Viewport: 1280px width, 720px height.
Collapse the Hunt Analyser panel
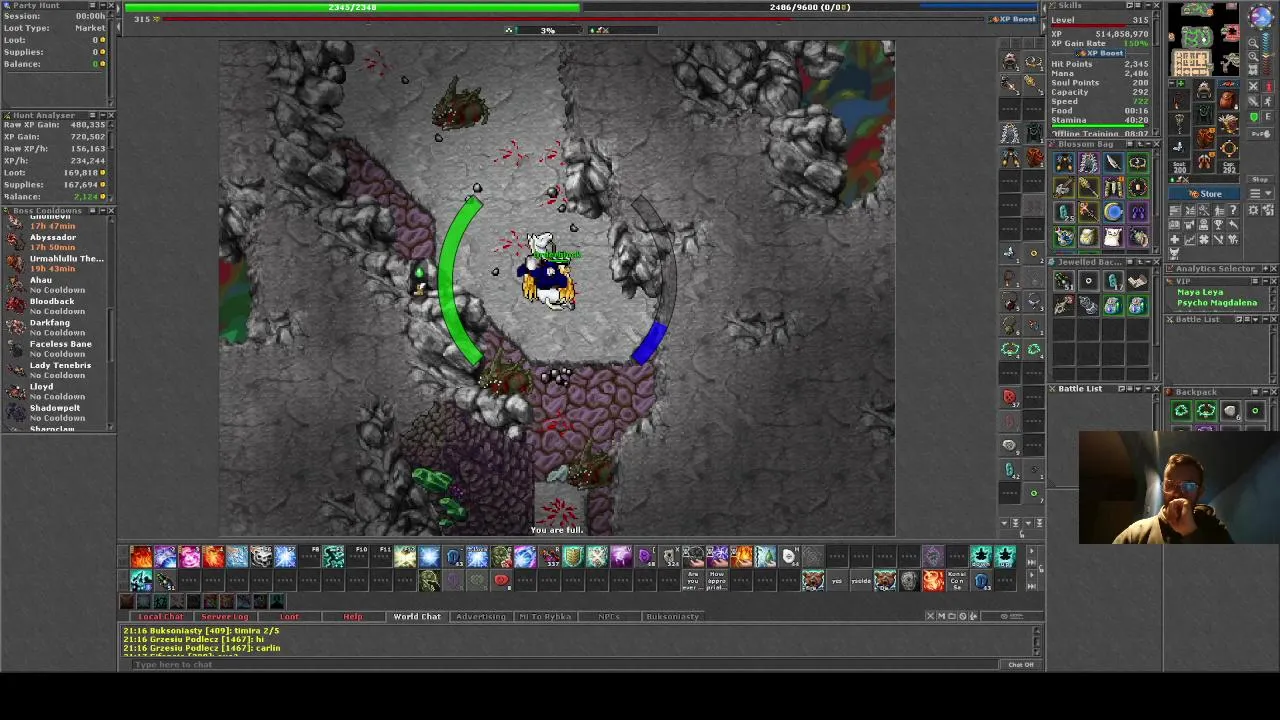pos(103,115)
